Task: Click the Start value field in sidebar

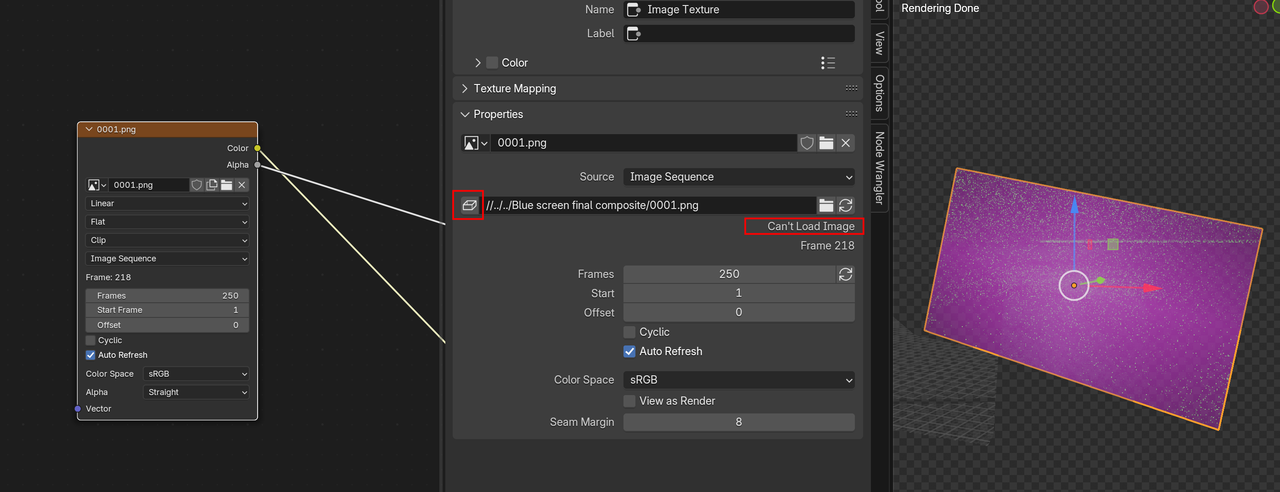Action: (739, 293)
